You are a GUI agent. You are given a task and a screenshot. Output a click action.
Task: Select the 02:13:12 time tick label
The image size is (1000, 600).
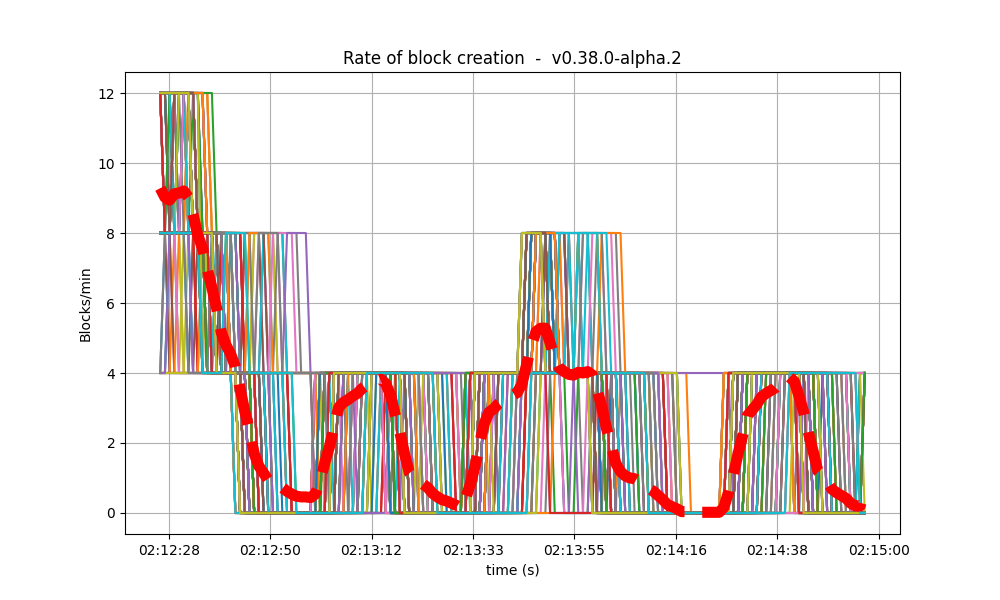(371, 545)
